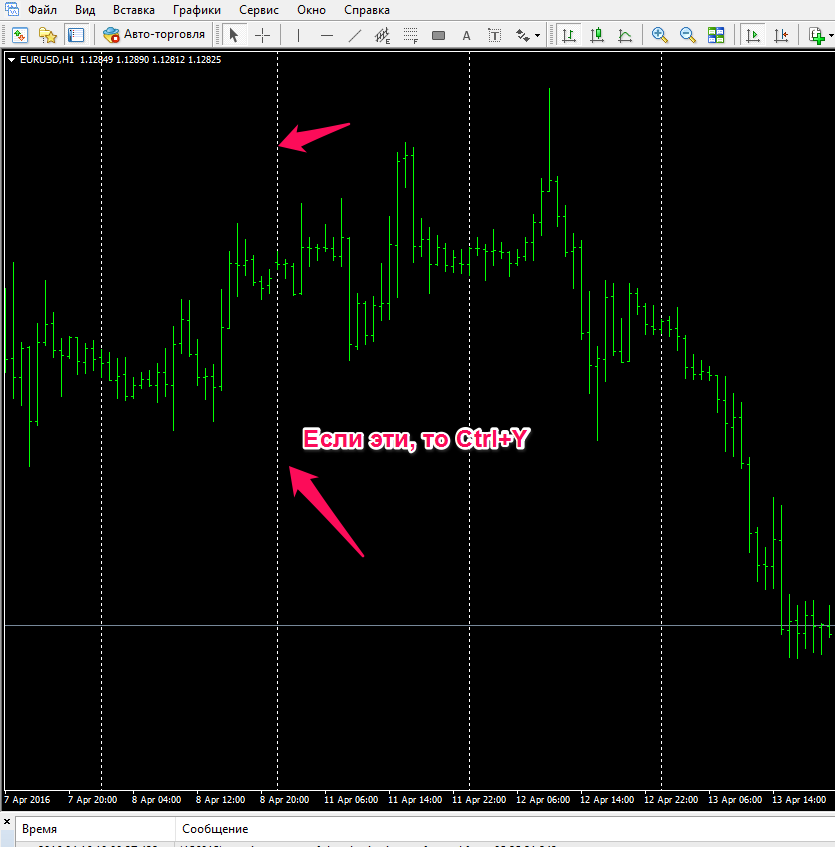The image size is (835, 847).
Task: Open the Navigator favorites icon
Action: pyautogui.click(x=48, y=36)
